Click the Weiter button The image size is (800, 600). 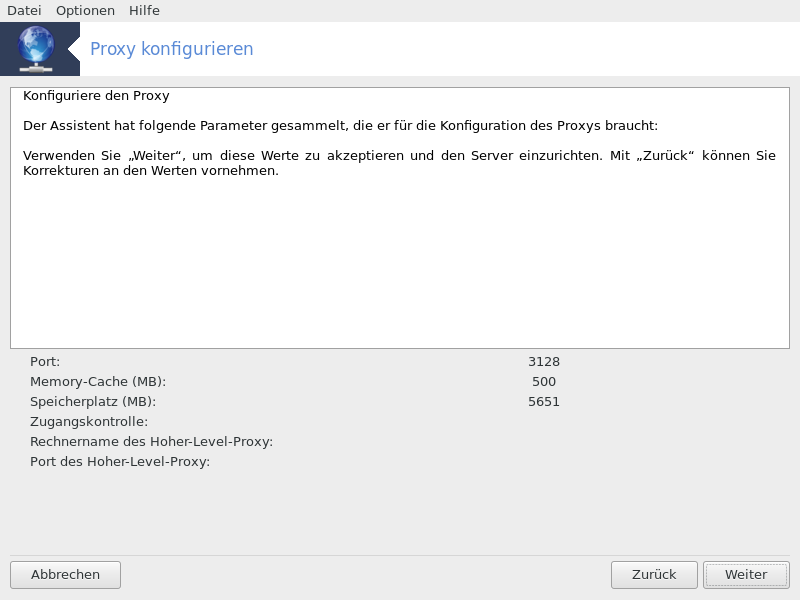746,575
